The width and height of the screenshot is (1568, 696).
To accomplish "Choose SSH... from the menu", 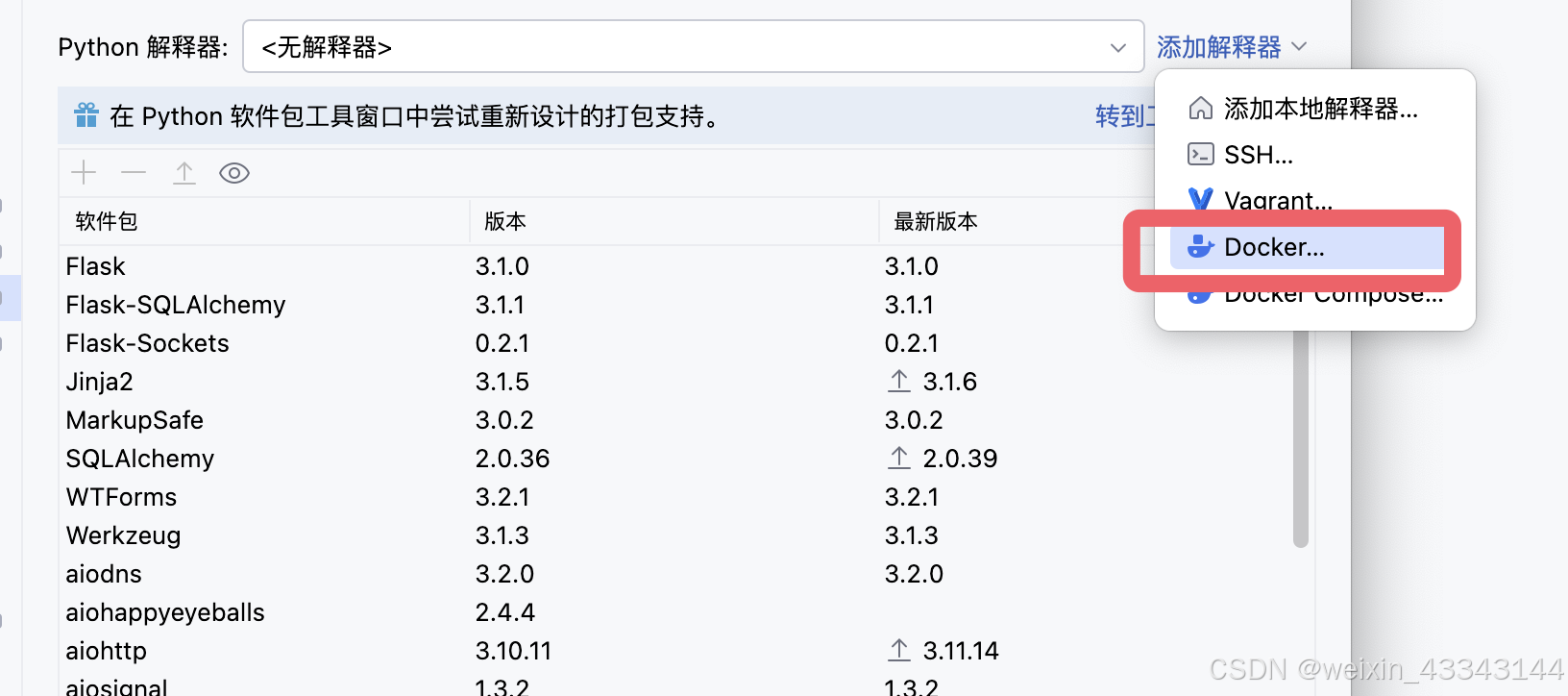I will click(x=1314, y=155).
